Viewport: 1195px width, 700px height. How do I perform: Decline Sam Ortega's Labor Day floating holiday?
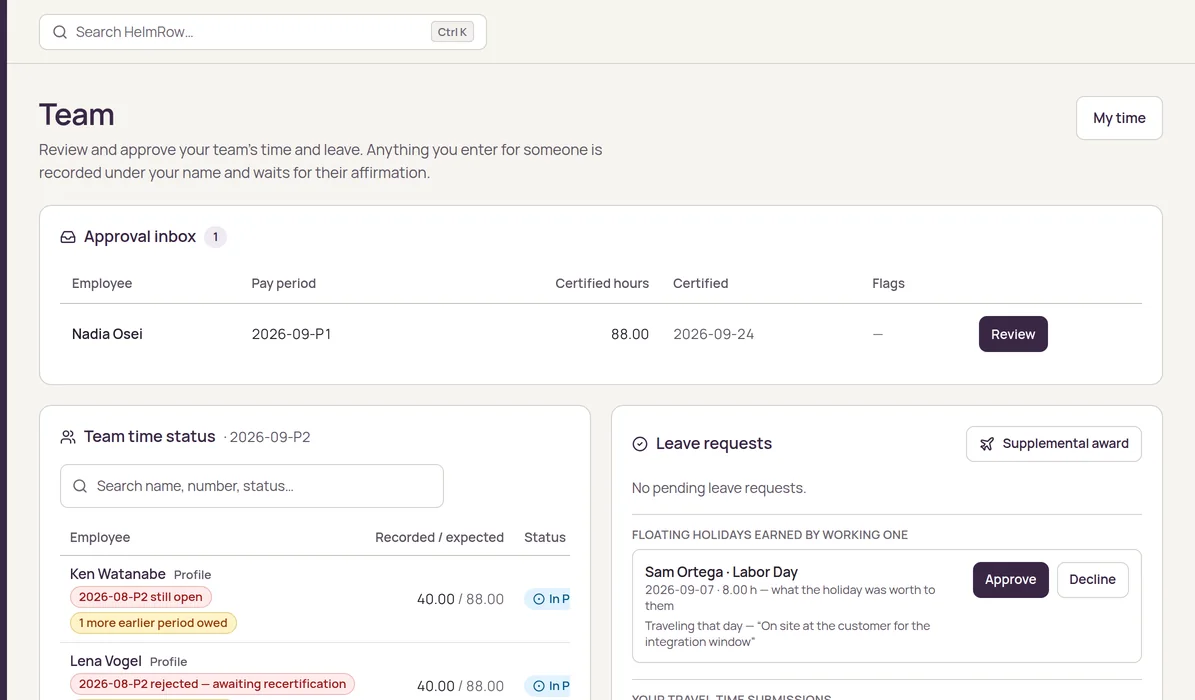(x=1092, y=580)
